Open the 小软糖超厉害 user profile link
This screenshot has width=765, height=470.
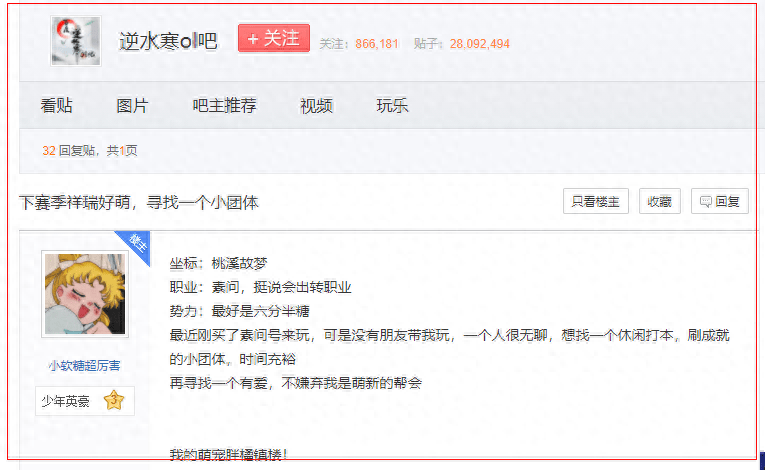coord(85,365)
